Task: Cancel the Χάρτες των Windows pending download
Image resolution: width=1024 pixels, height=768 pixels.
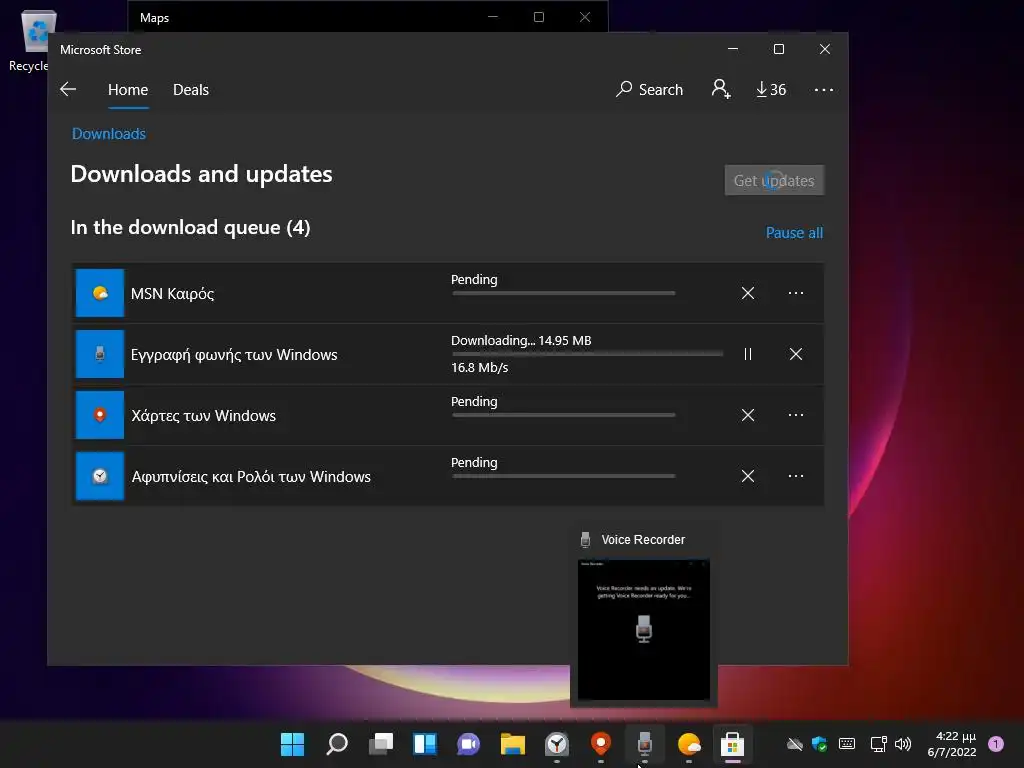Action: (x=748, y=415)
